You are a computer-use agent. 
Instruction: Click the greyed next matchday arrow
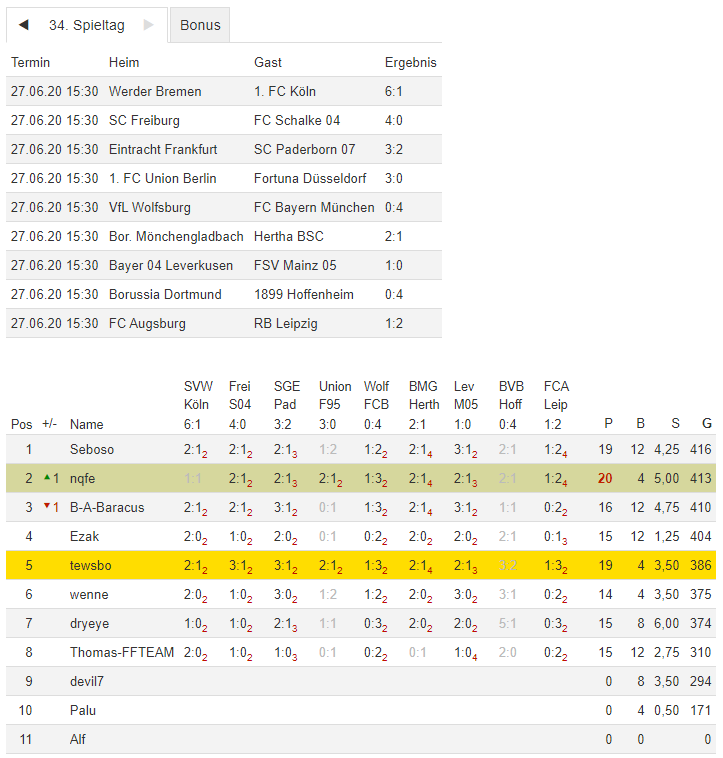149,25
